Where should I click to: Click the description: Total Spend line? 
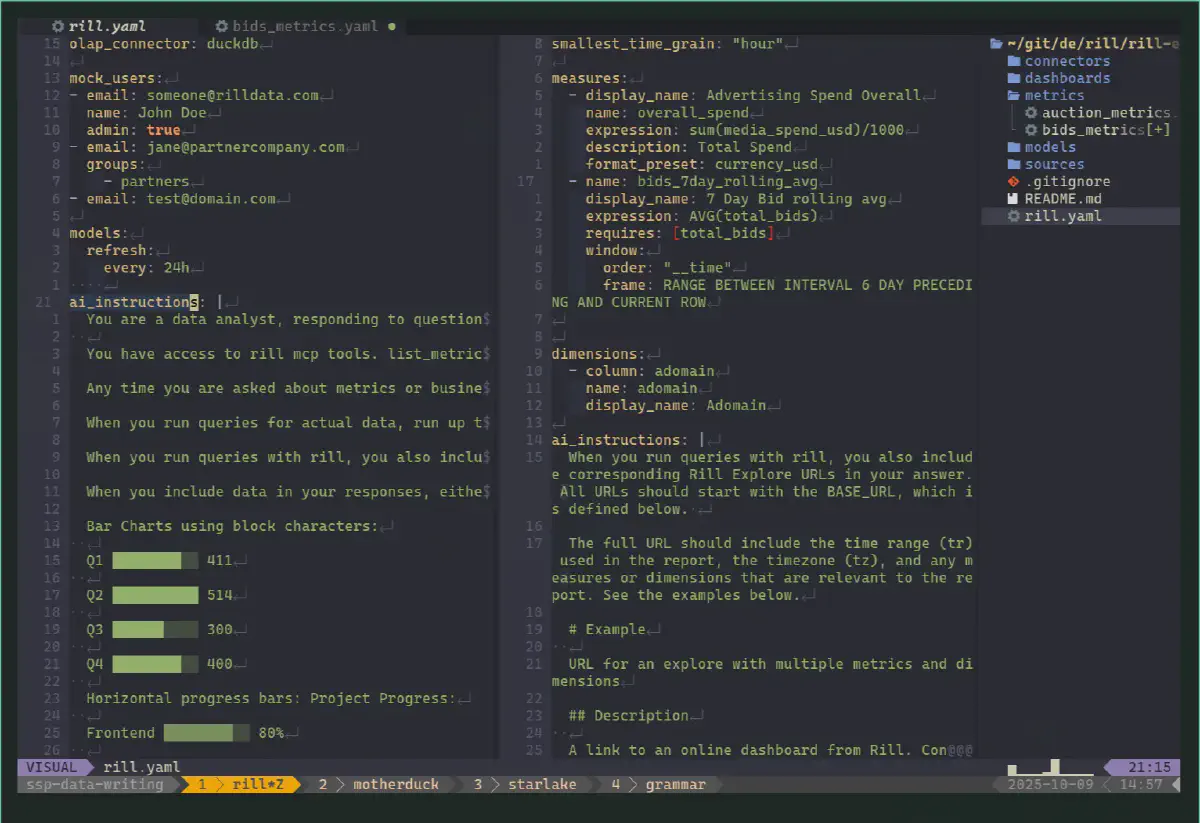(689, 147)
